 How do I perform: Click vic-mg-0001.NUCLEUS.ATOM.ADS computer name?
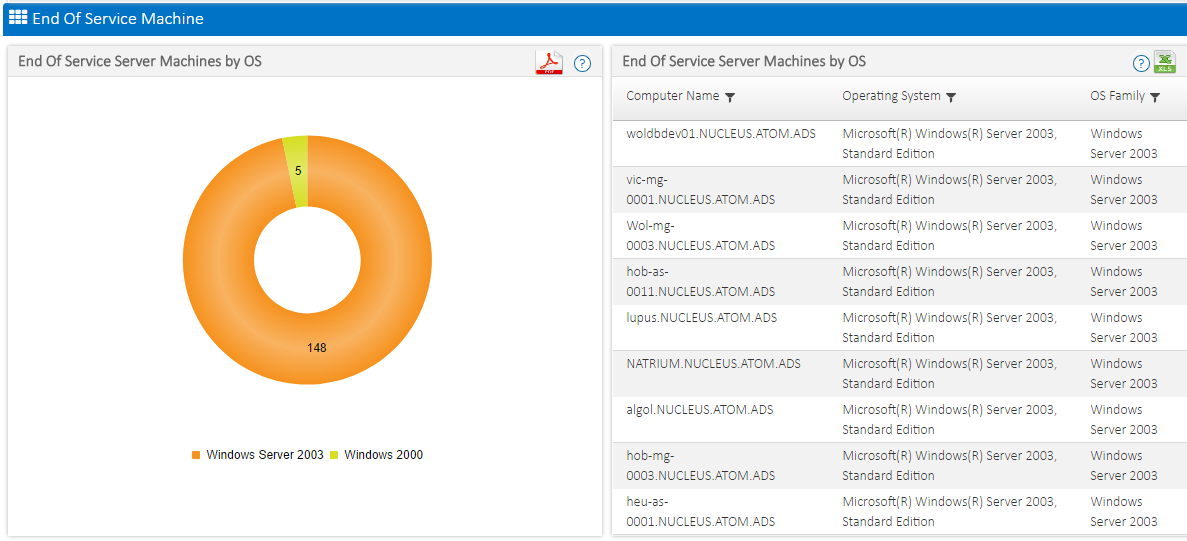(x=701, y=190)
